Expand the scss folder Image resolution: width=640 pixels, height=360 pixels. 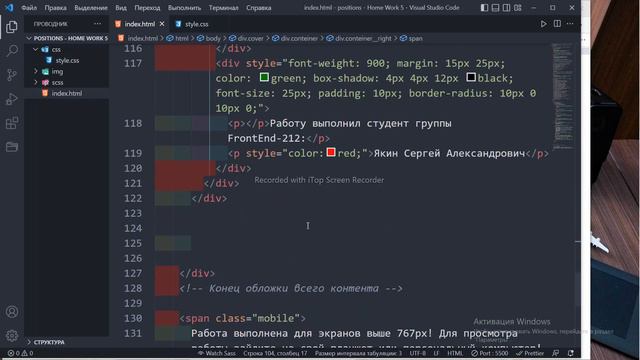[x=36, y=82]
